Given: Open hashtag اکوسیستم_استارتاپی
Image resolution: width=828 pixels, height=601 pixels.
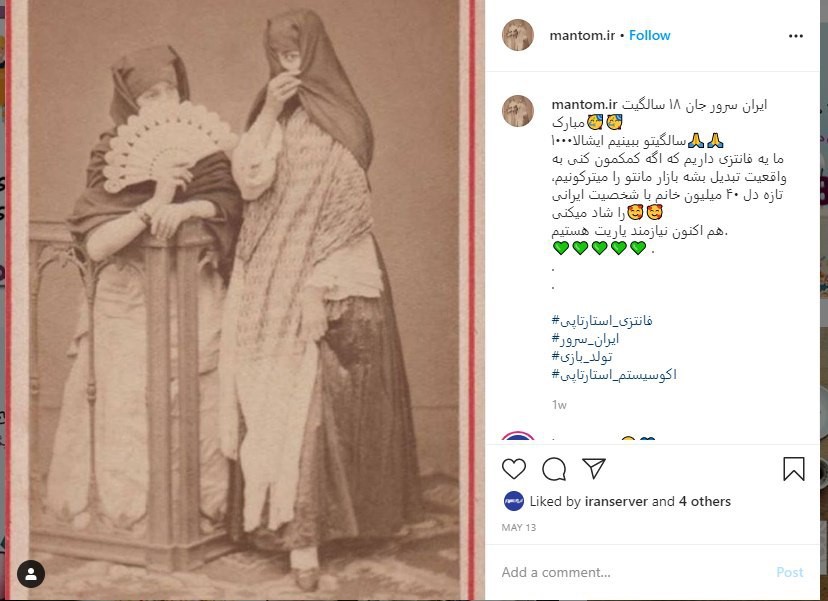Looking at the screenshot, I should [x=614, y=374].
